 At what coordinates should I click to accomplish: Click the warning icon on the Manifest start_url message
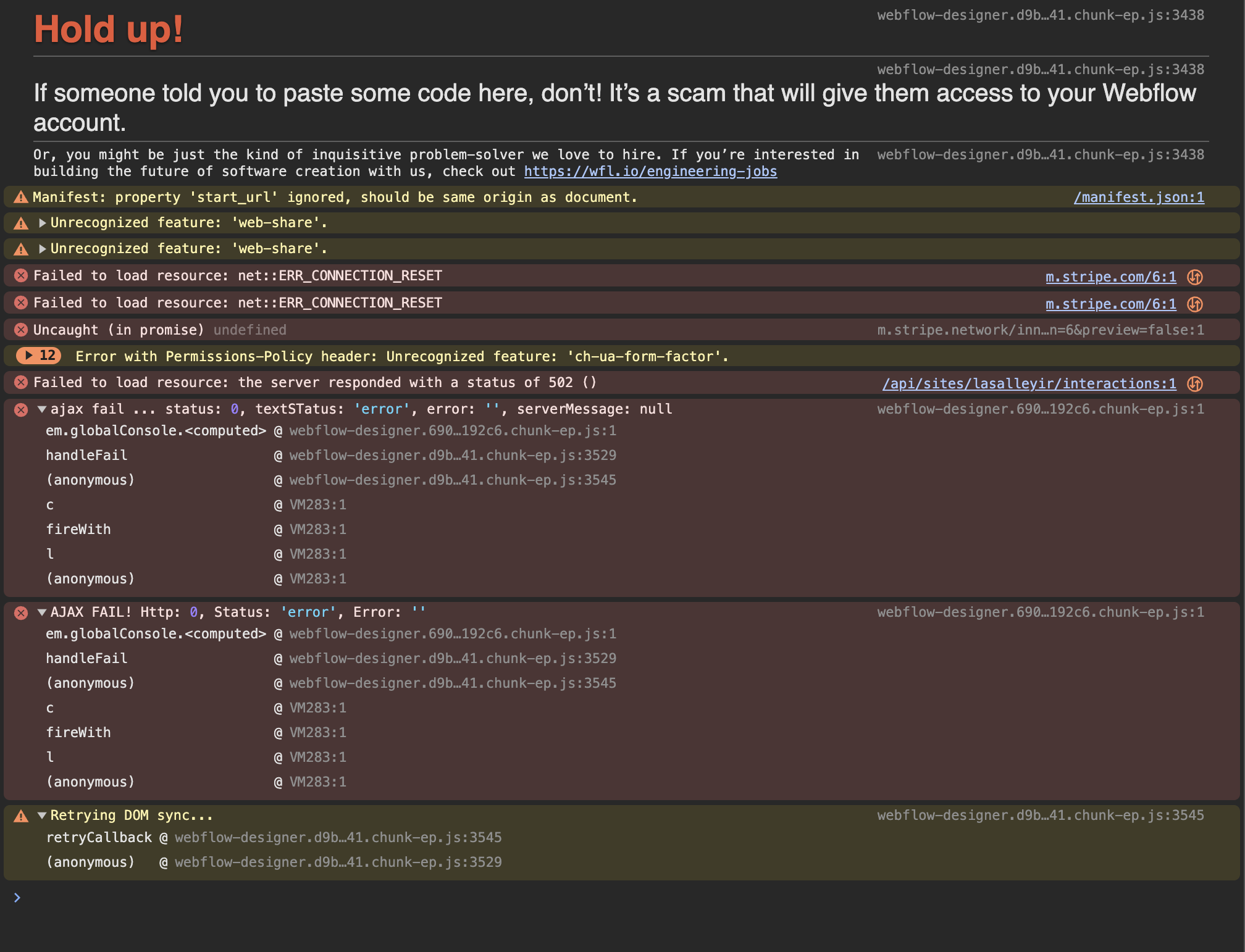point(21,198)
